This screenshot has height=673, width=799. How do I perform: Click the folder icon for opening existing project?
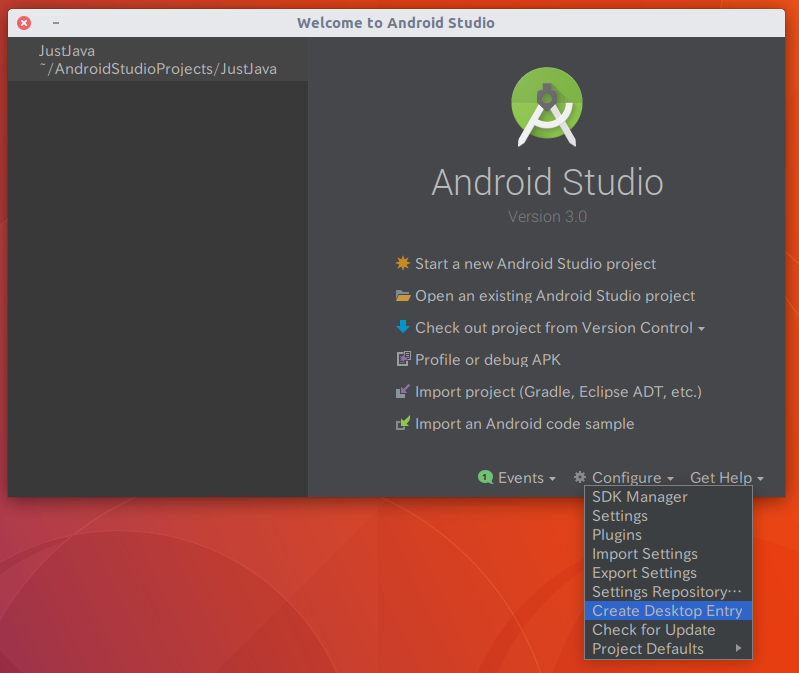(x=403, y=295)
